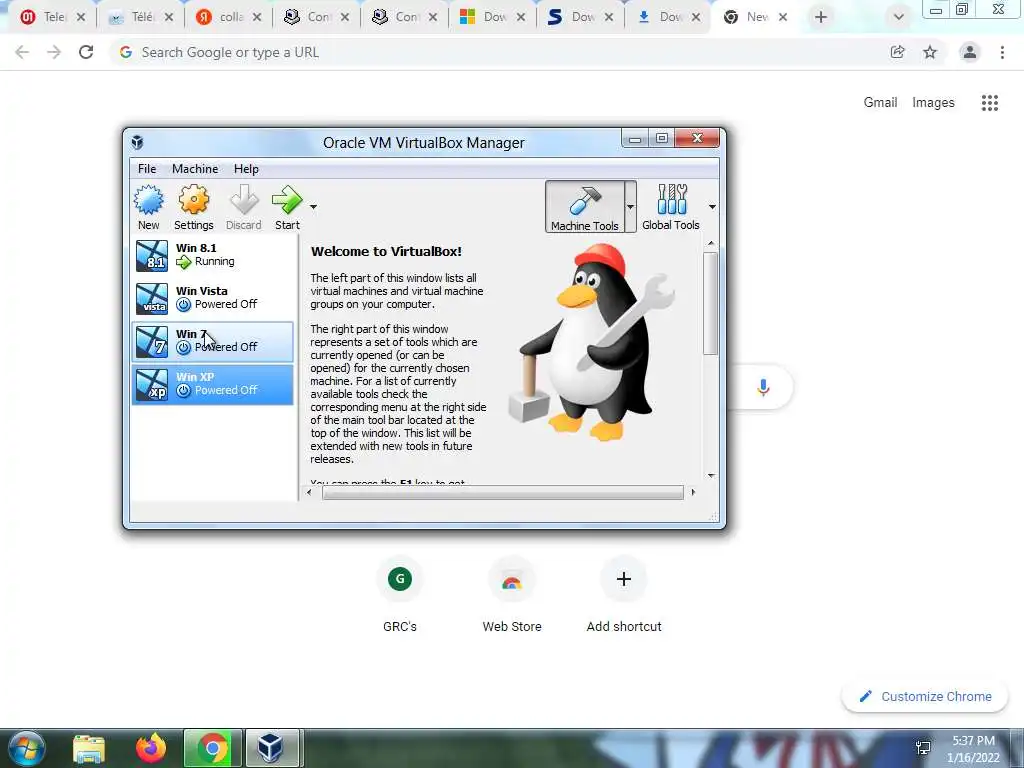Open the Machine Tools dropdown arrow
The height and width of the screenshot is (768, 1024).
pyautogui.click(x=630, y=207)
